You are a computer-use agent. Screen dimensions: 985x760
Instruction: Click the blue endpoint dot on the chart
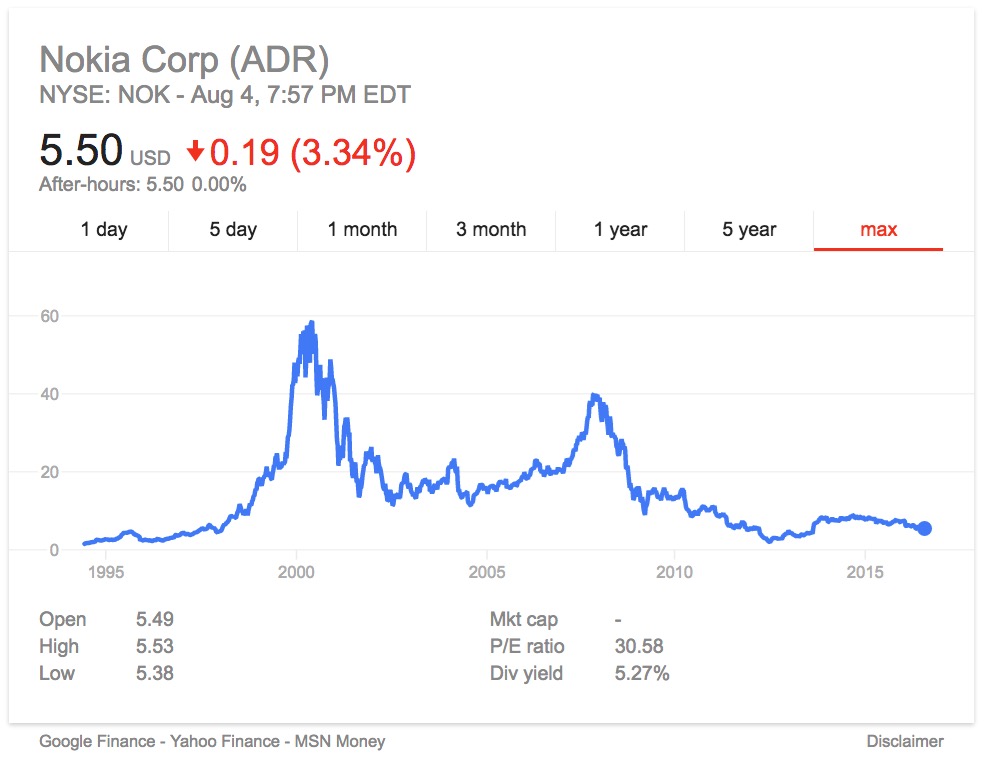[x=925, y=528]
